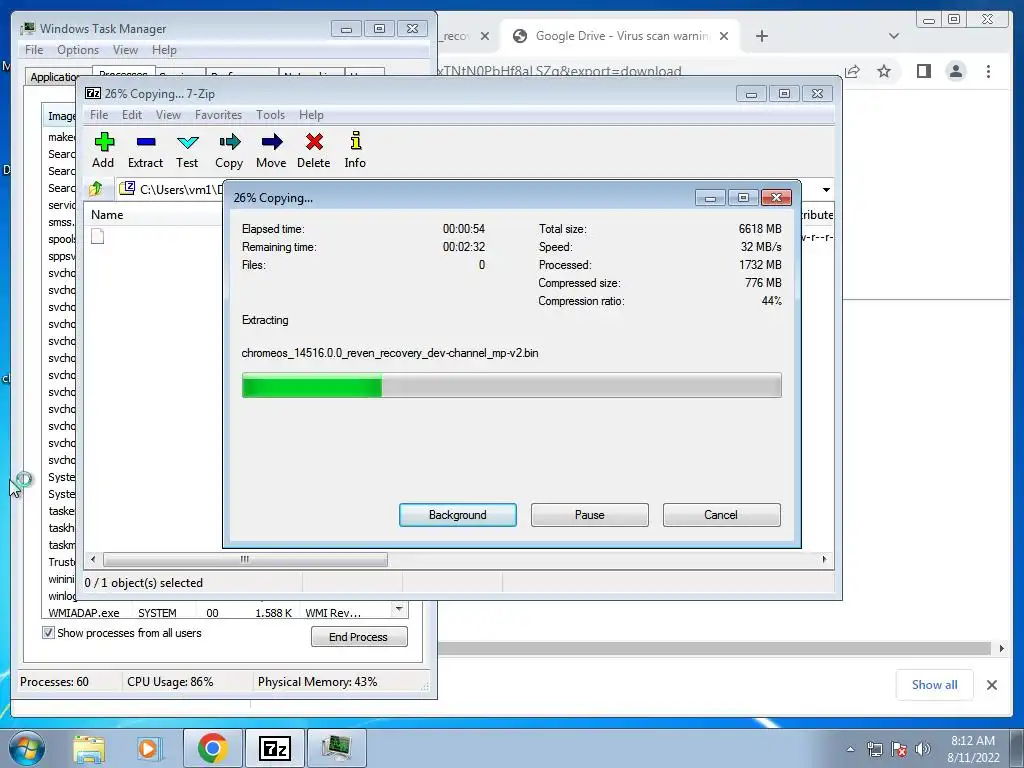1024x768 pixels.
Task: Click the 'Processes: 60' status text
Action: click(54, 682)
